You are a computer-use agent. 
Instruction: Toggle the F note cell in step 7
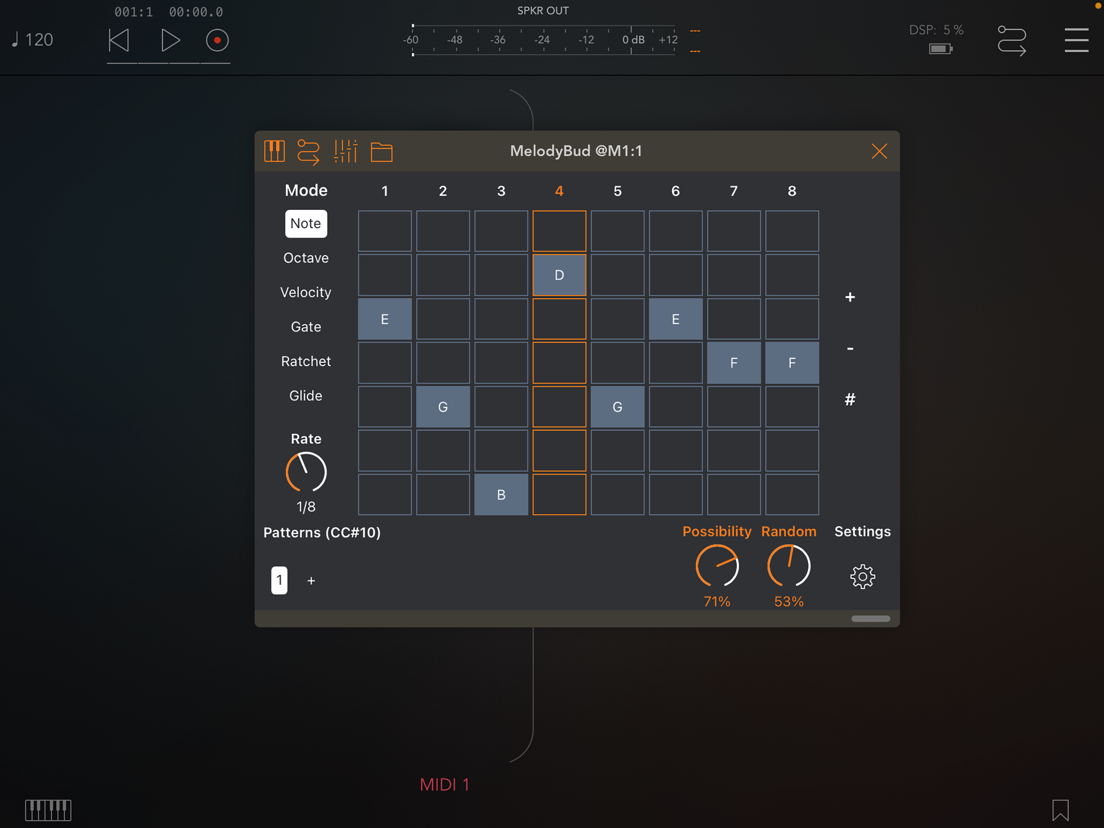coord(734,363)
